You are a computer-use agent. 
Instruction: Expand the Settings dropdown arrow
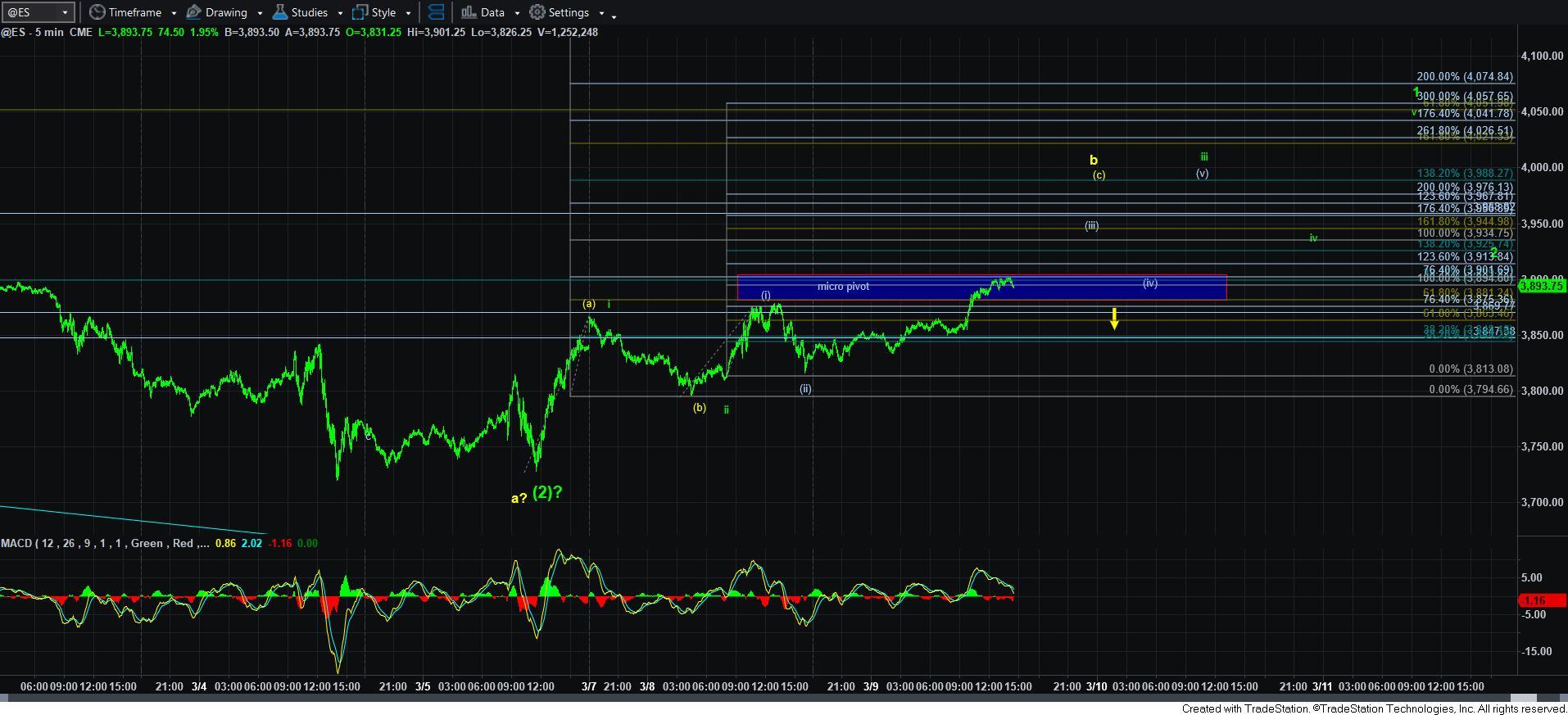(x=601, y=13)
